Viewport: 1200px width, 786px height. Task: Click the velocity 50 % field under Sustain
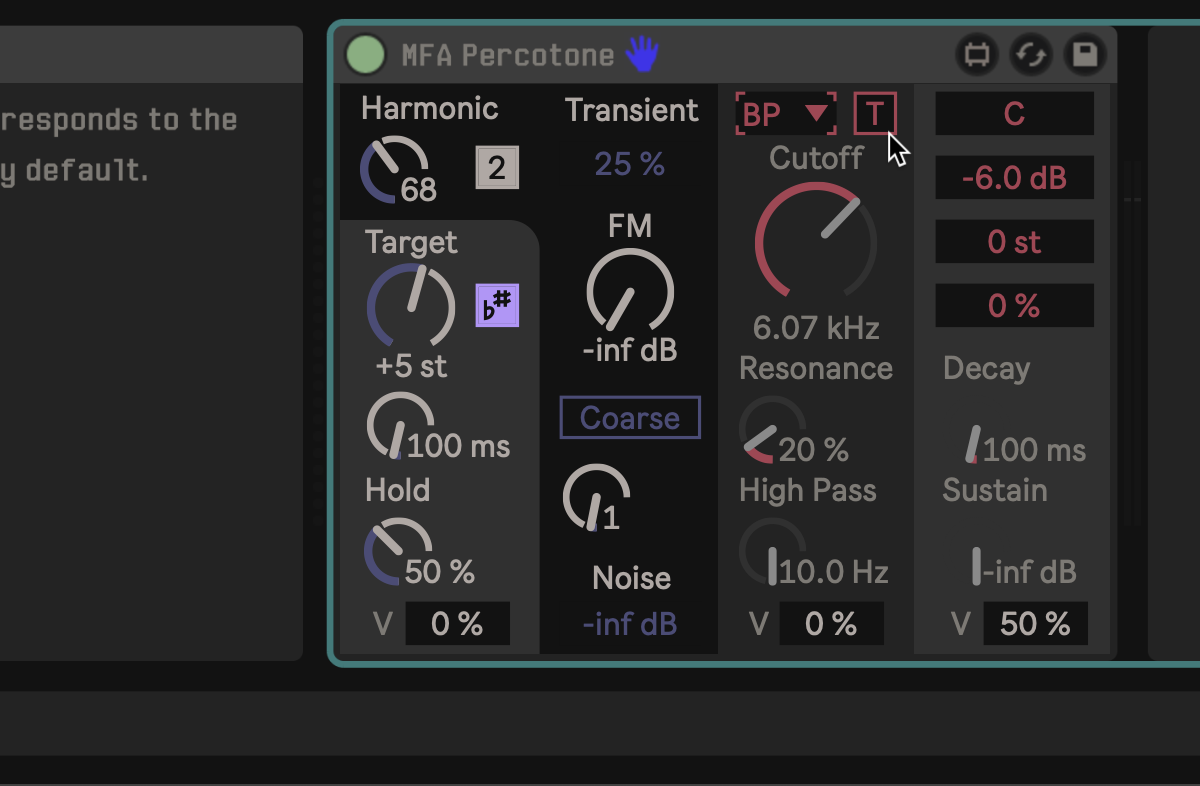[x=1035, y=625]
